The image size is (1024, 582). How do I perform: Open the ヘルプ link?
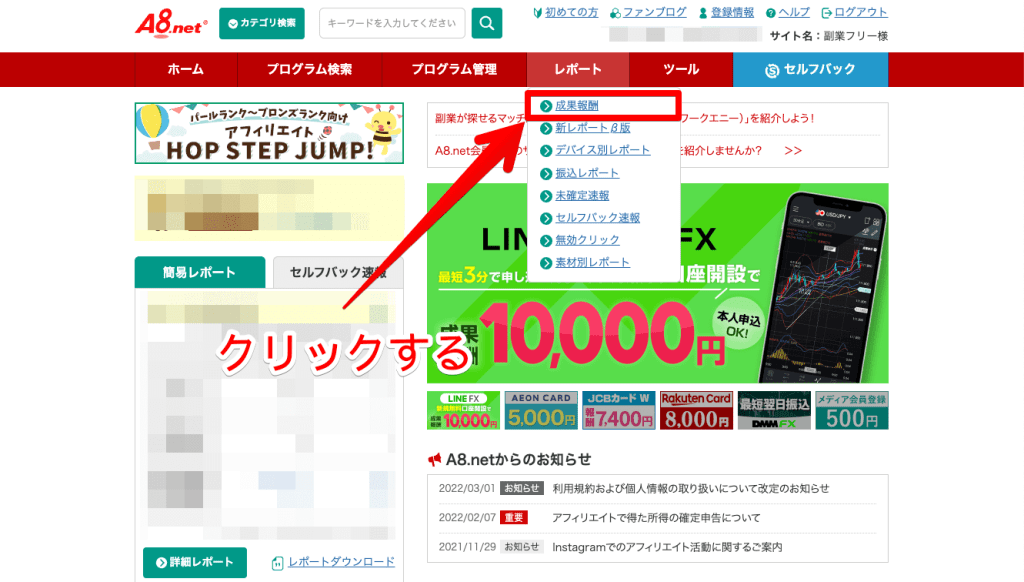click(x=794, y=12)
